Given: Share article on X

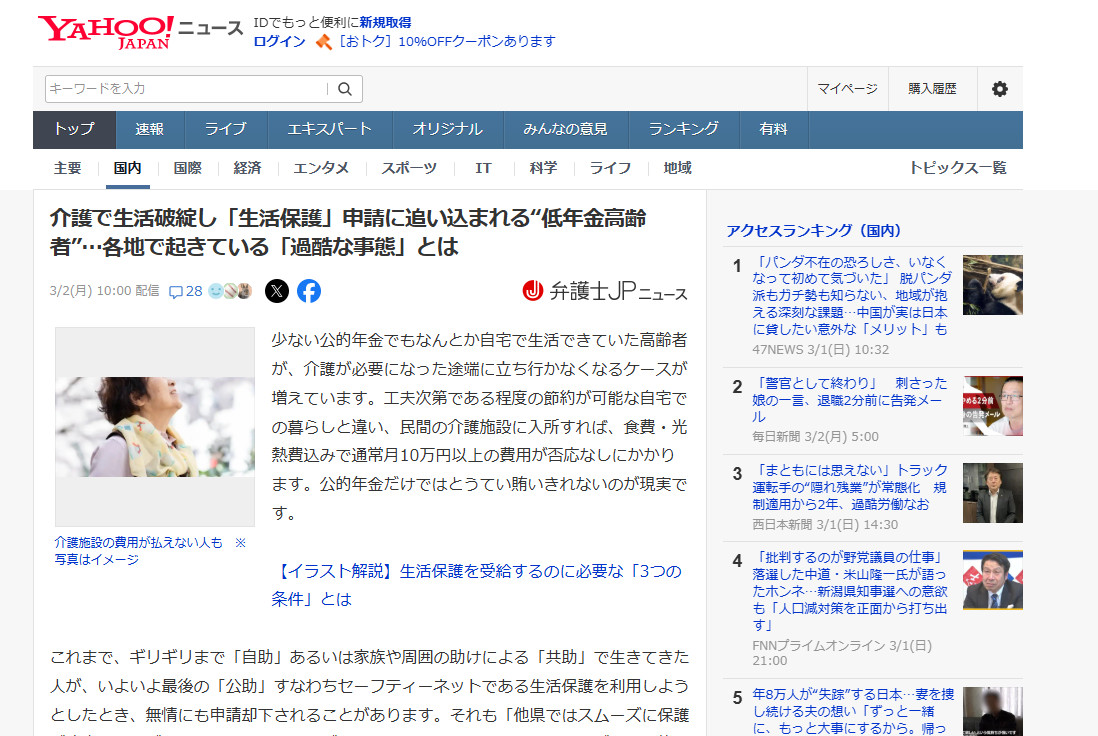Looking at the screenshot, I should point(277,291).
